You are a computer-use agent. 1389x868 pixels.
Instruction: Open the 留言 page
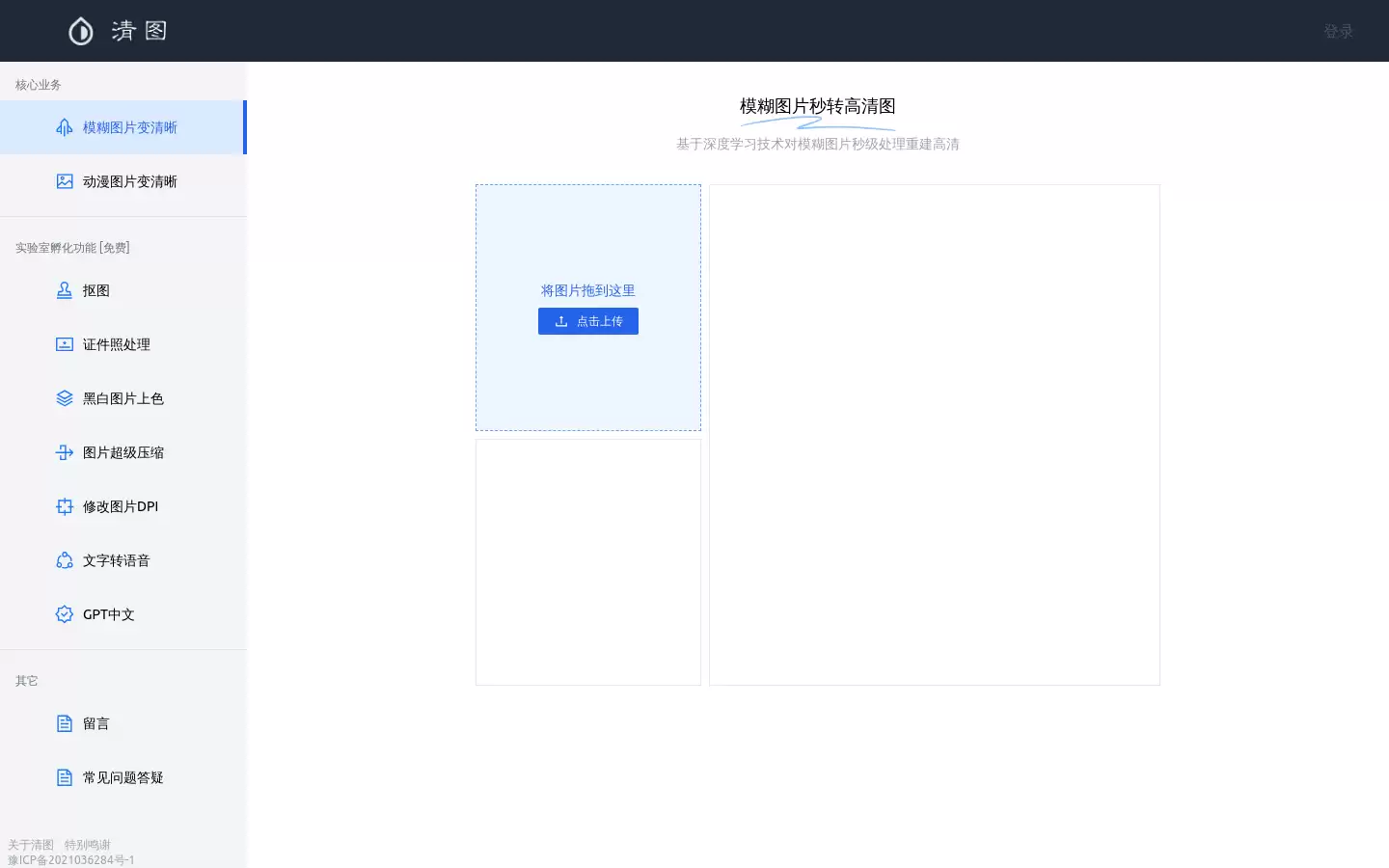pyautogui.click(x=123, y=723)
